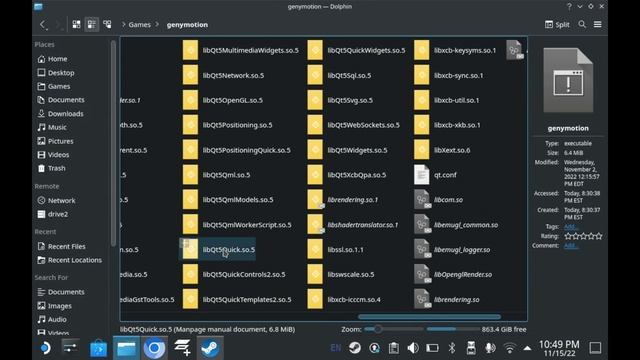Add tags in information panel

pos(570,227)
